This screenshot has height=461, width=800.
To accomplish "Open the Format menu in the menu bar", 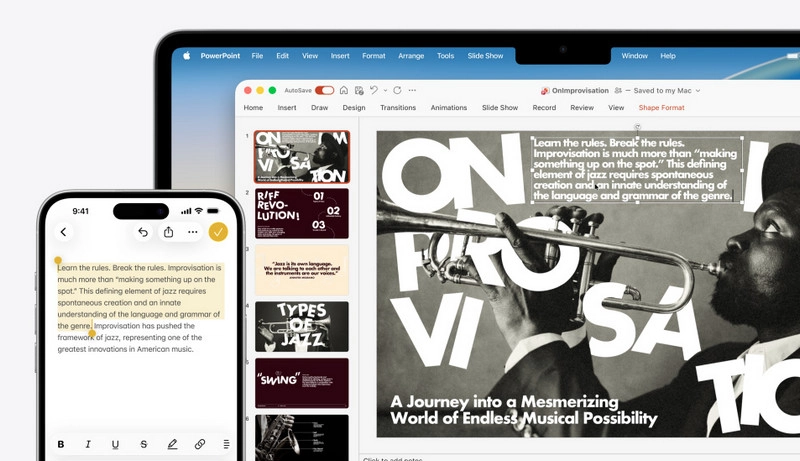I will [x=373, y=56].
